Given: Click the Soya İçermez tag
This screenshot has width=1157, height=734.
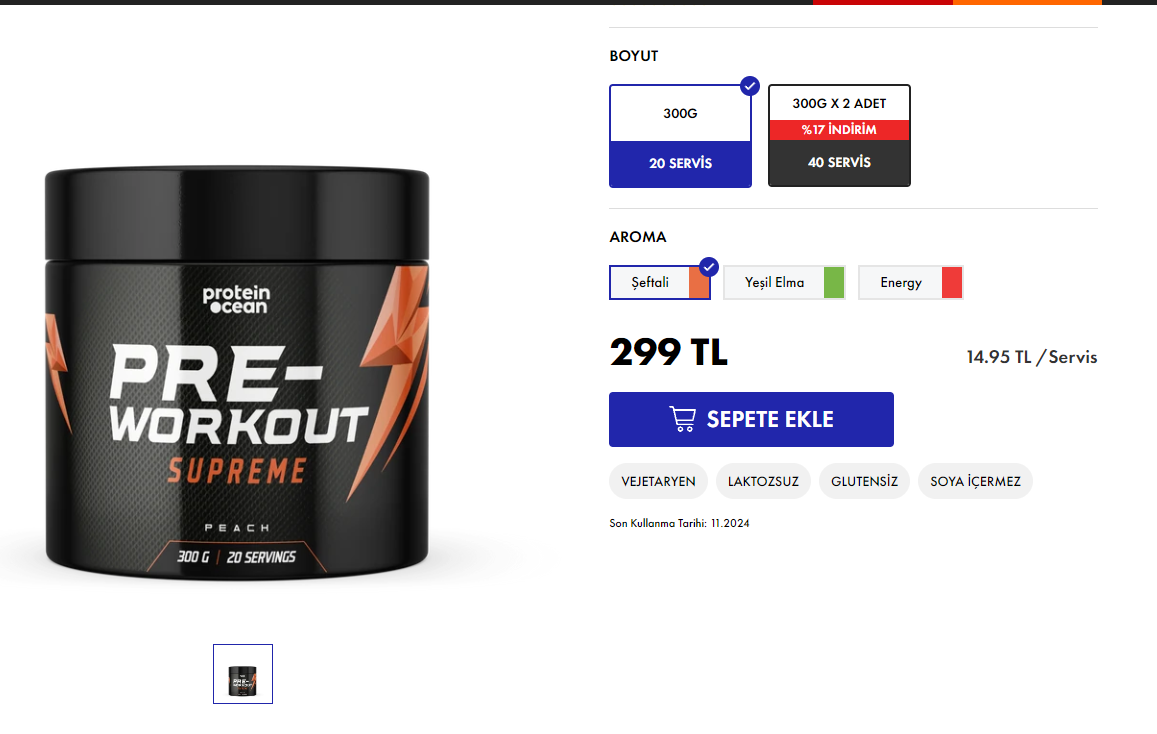Looking at the screenshot, I should [x=975, y=481].
